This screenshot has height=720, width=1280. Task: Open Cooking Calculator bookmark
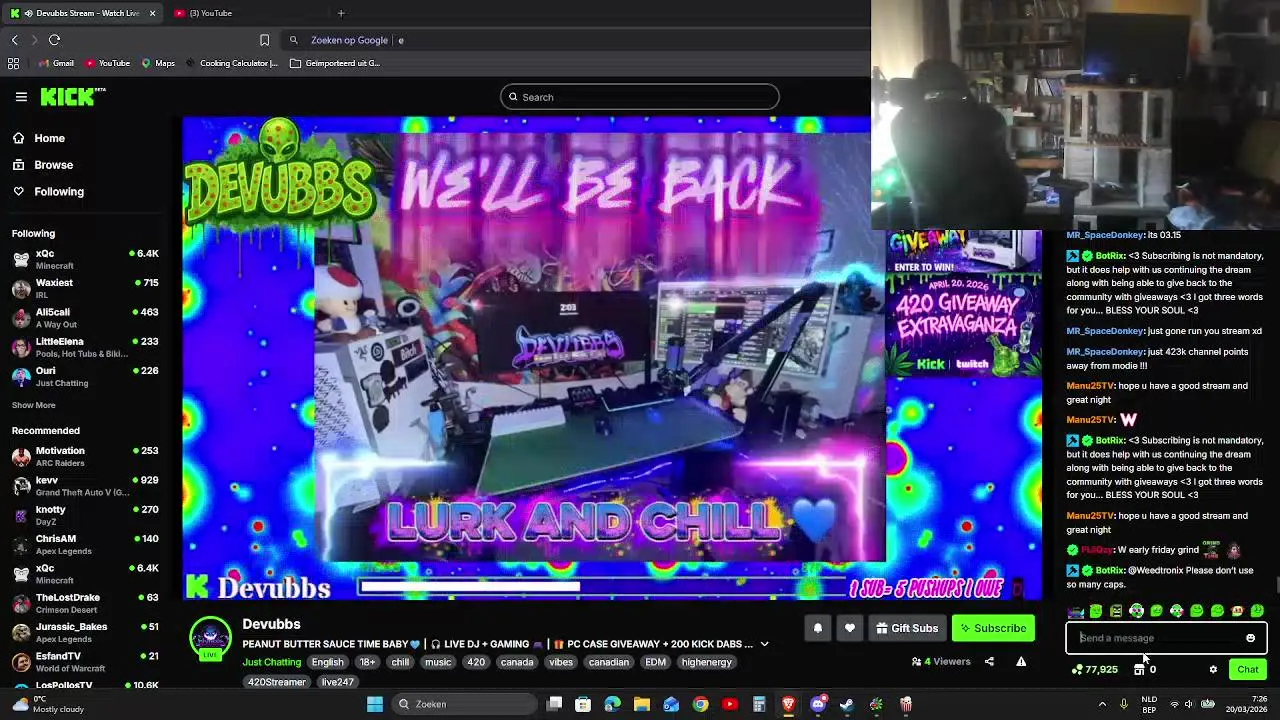231,63
